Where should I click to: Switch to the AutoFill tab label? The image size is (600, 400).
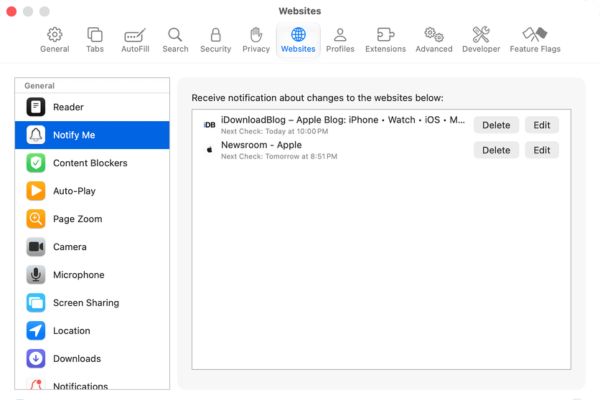click(135, 49)
